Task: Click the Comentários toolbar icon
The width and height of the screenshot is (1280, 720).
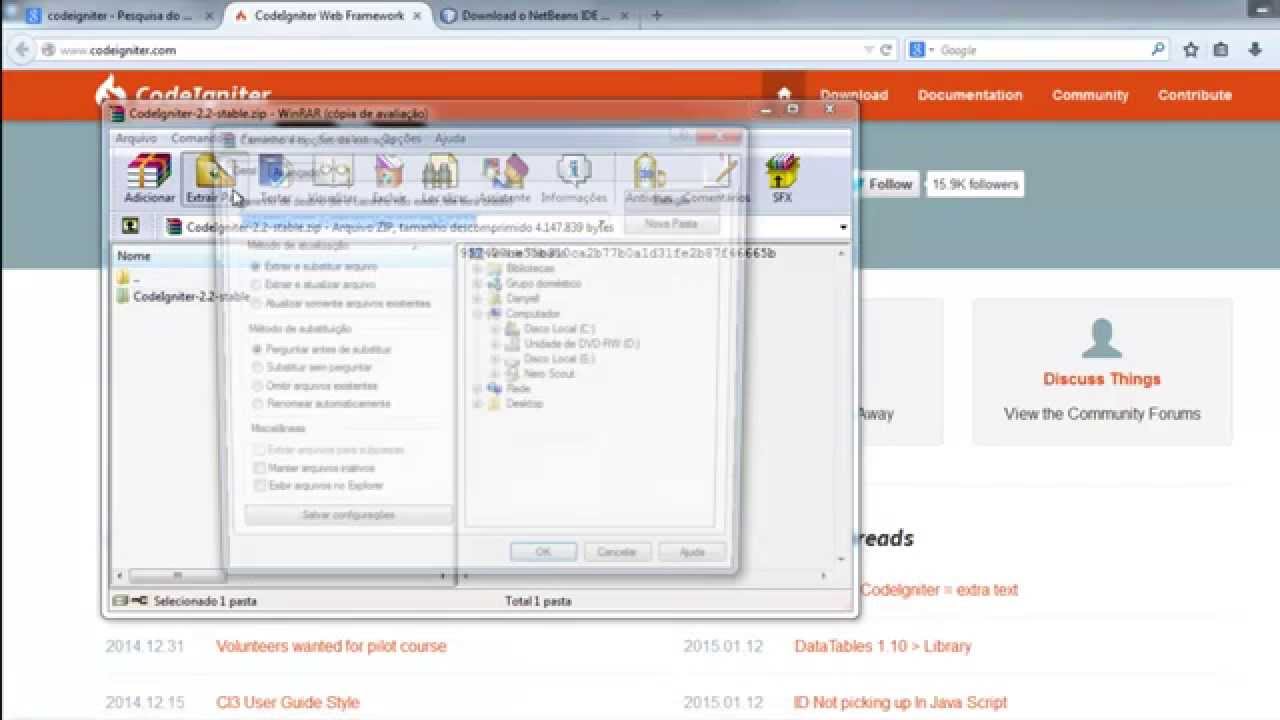Action: 718,173
